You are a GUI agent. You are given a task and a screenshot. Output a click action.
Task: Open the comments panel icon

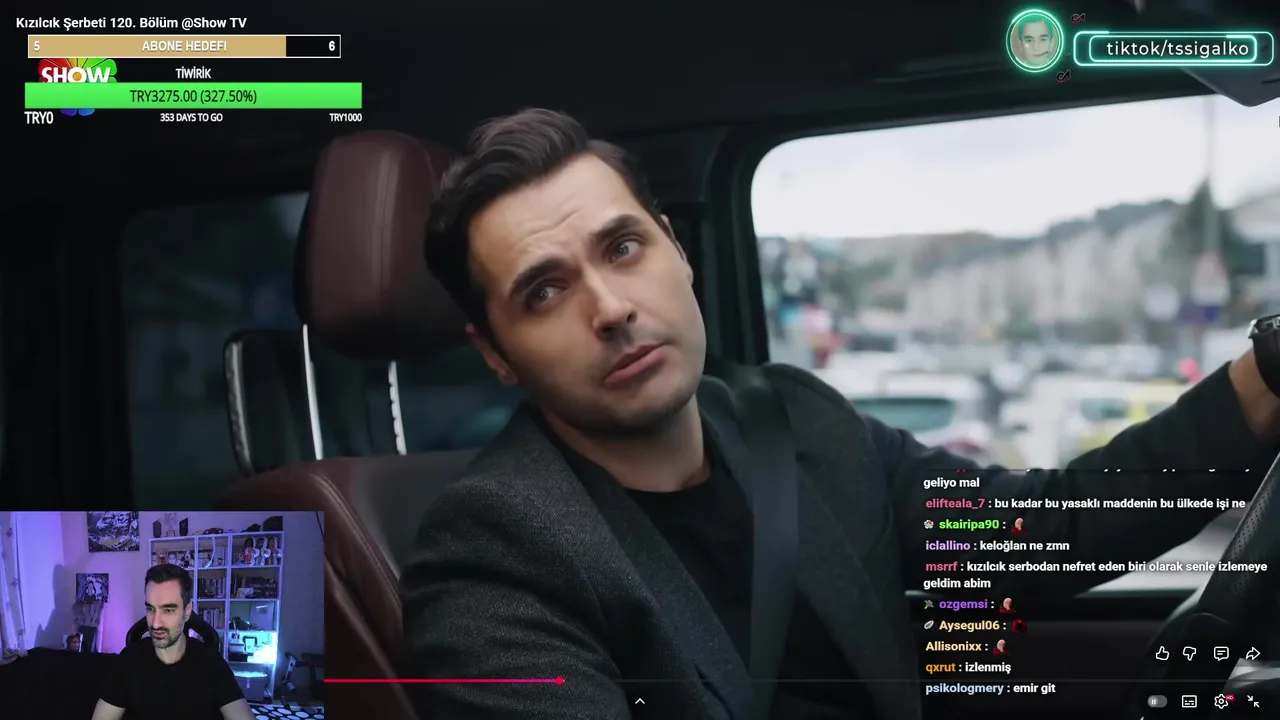coord(1221,653)
